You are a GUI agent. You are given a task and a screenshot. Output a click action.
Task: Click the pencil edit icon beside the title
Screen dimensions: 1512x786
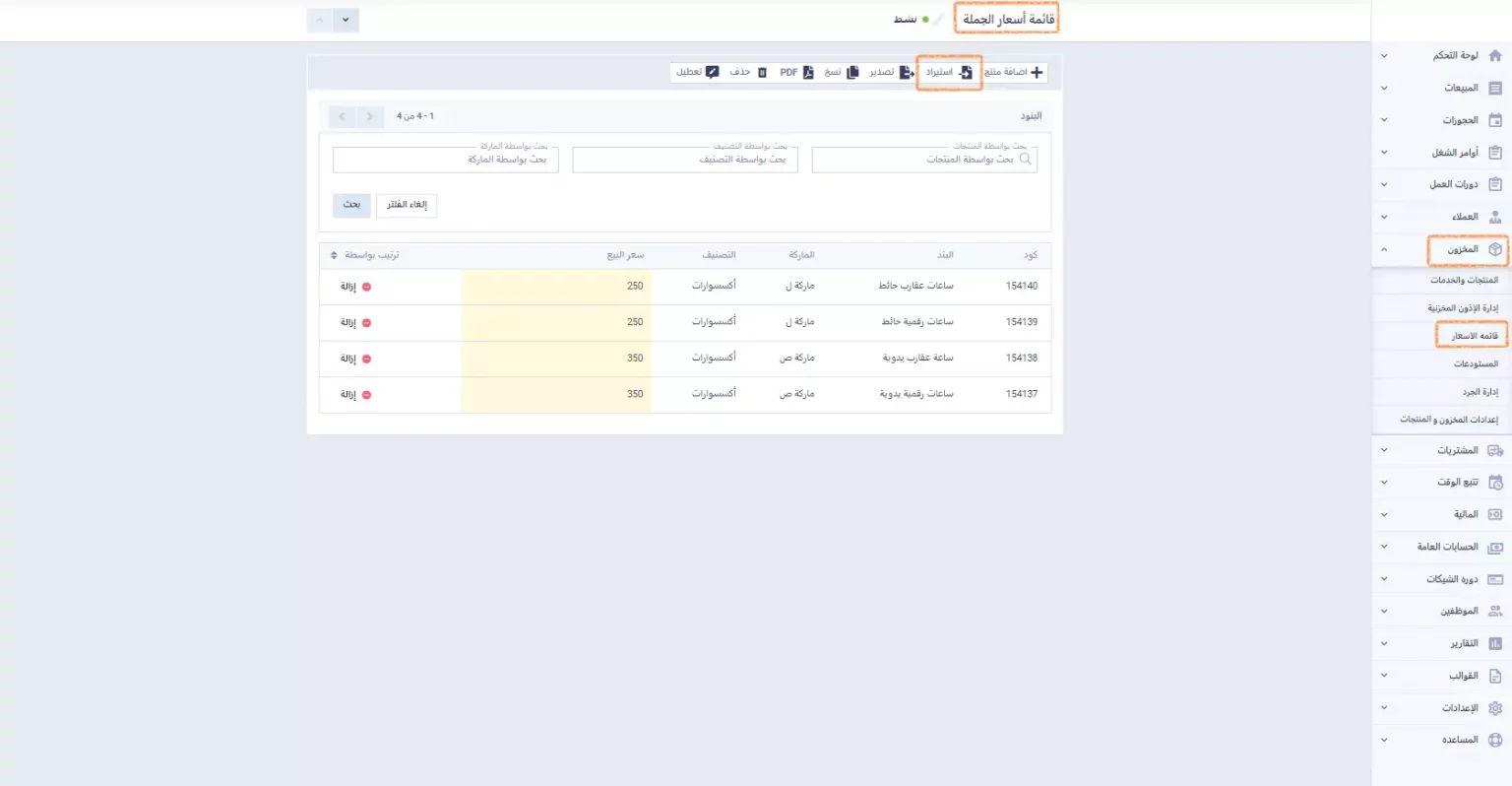939,20
